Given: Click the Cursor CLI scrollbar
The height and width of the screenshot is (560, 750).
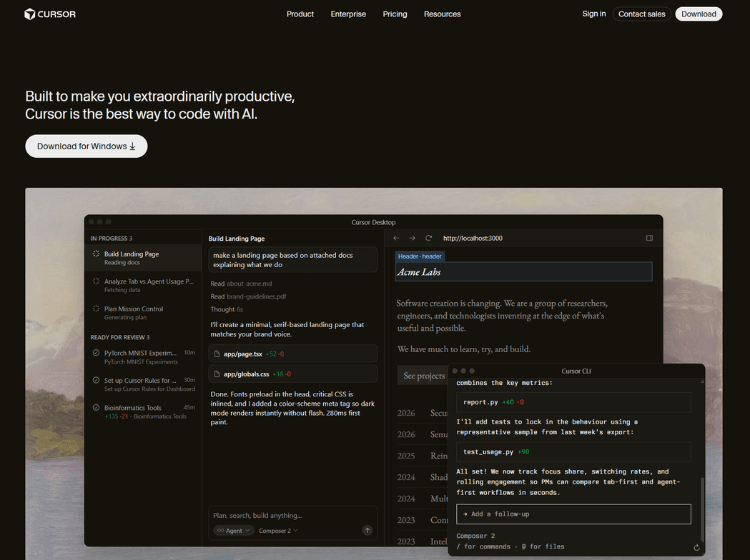Looking at the screenshot, I should coord(701,509).
